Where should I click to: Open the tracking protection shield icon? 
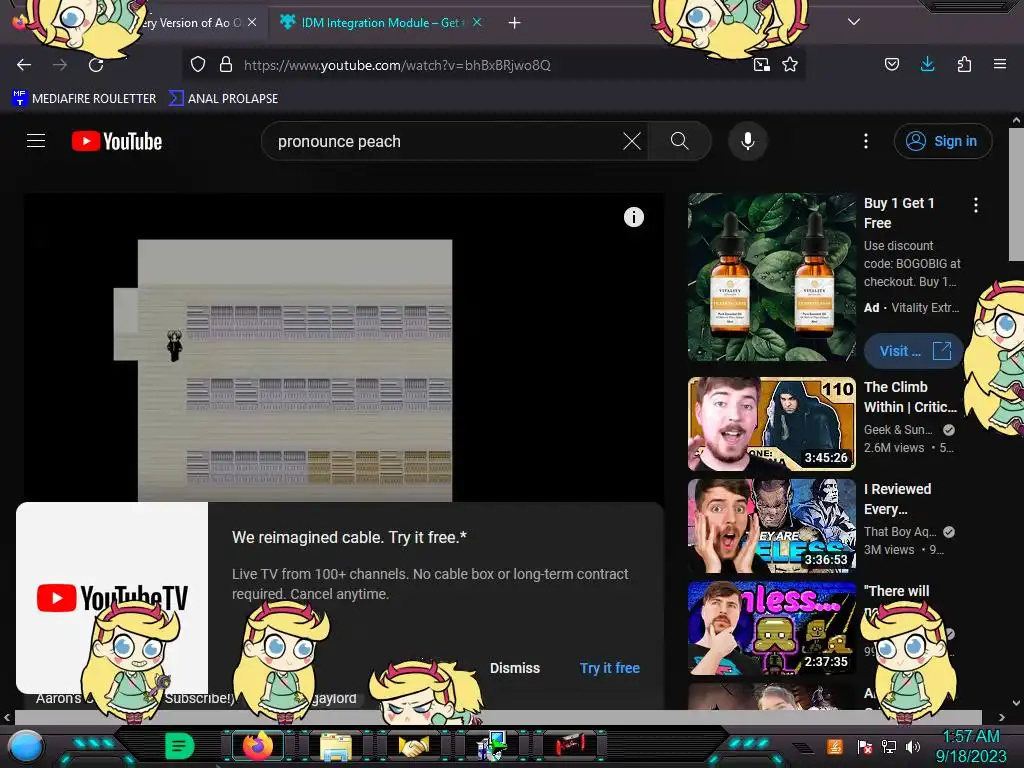click(198, 65)
